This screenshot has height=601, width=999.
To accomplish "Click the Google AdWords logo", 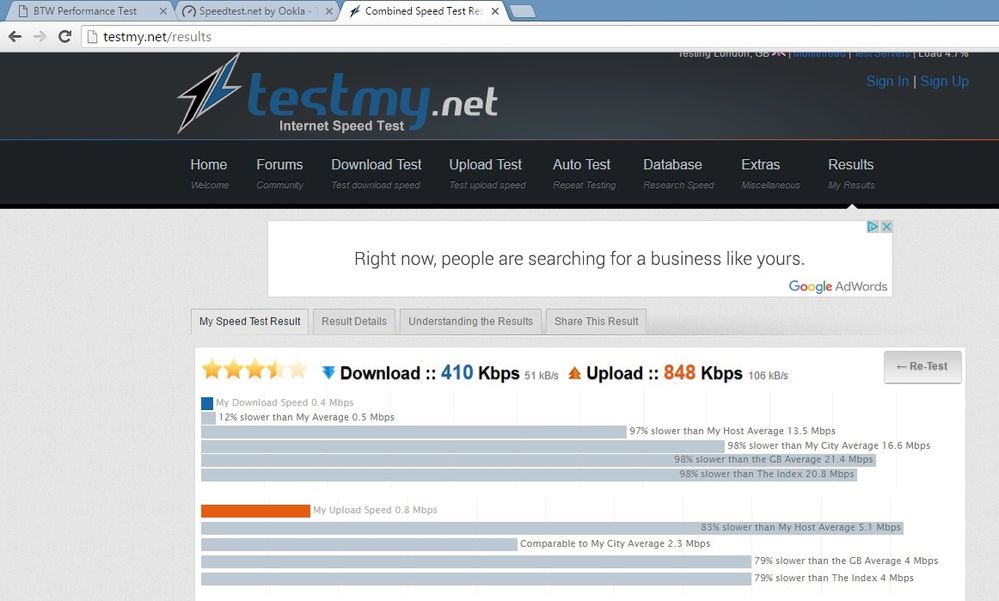I will [x=838, y=286].
